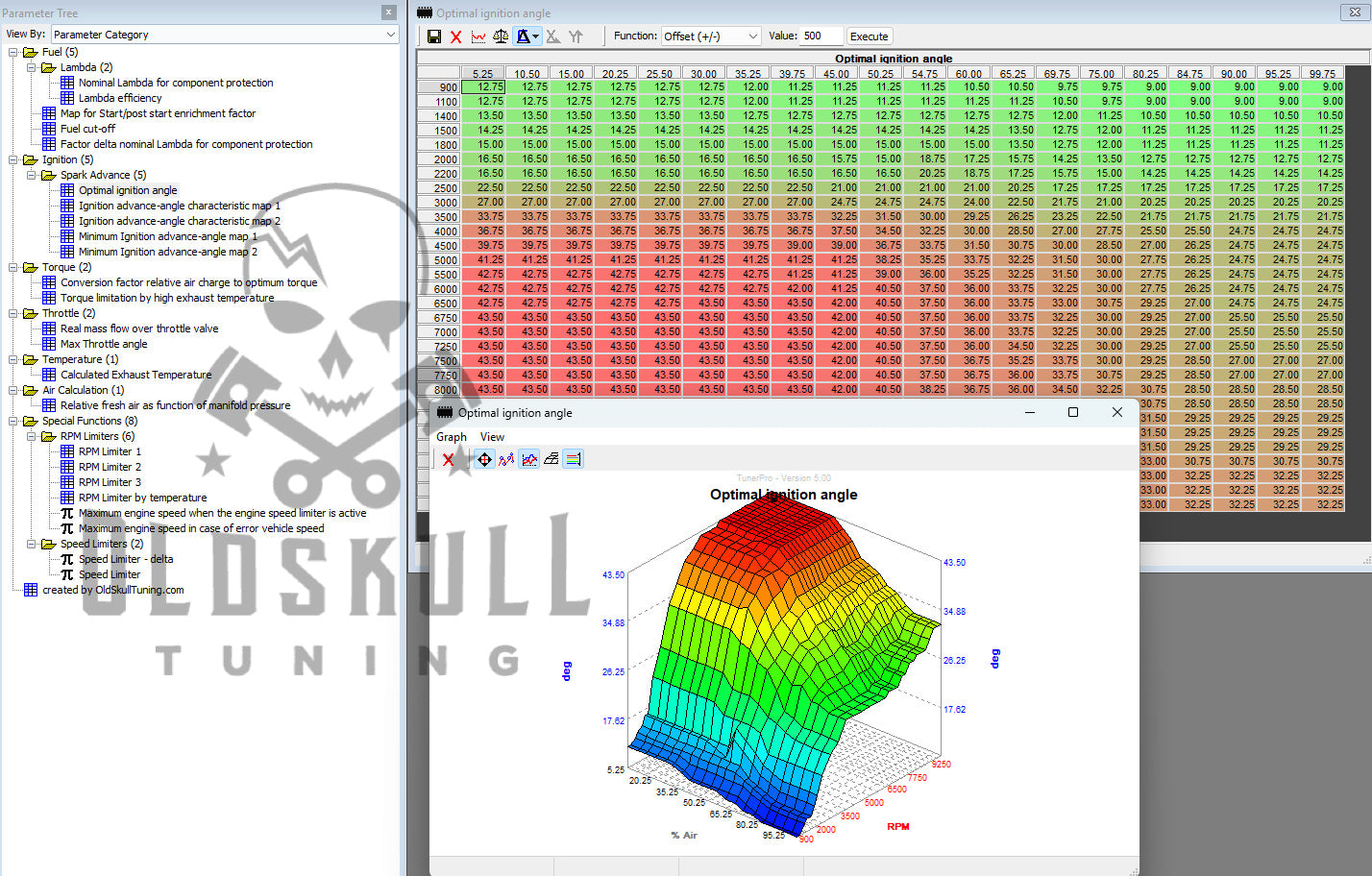Click the 5.25 column header
The image size is (1372, 876).
[482, 73]
